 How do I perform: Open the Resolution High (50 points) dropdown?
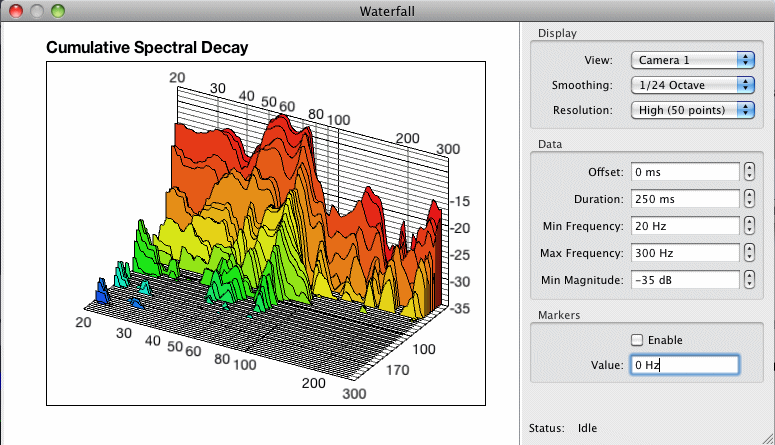(692, 109)
